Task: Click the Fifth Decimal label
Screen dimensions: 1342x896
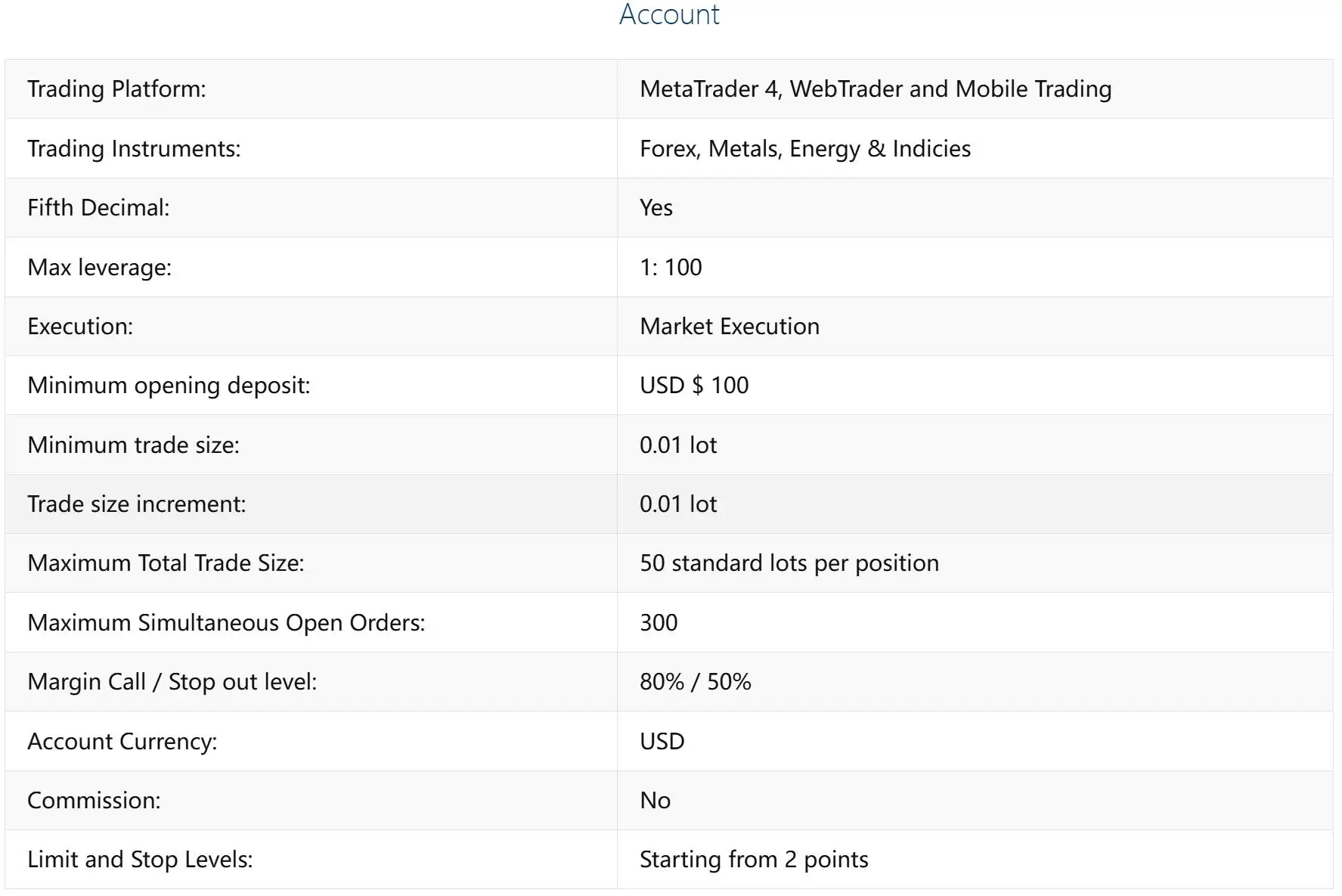Action: [x=98, y=208]
